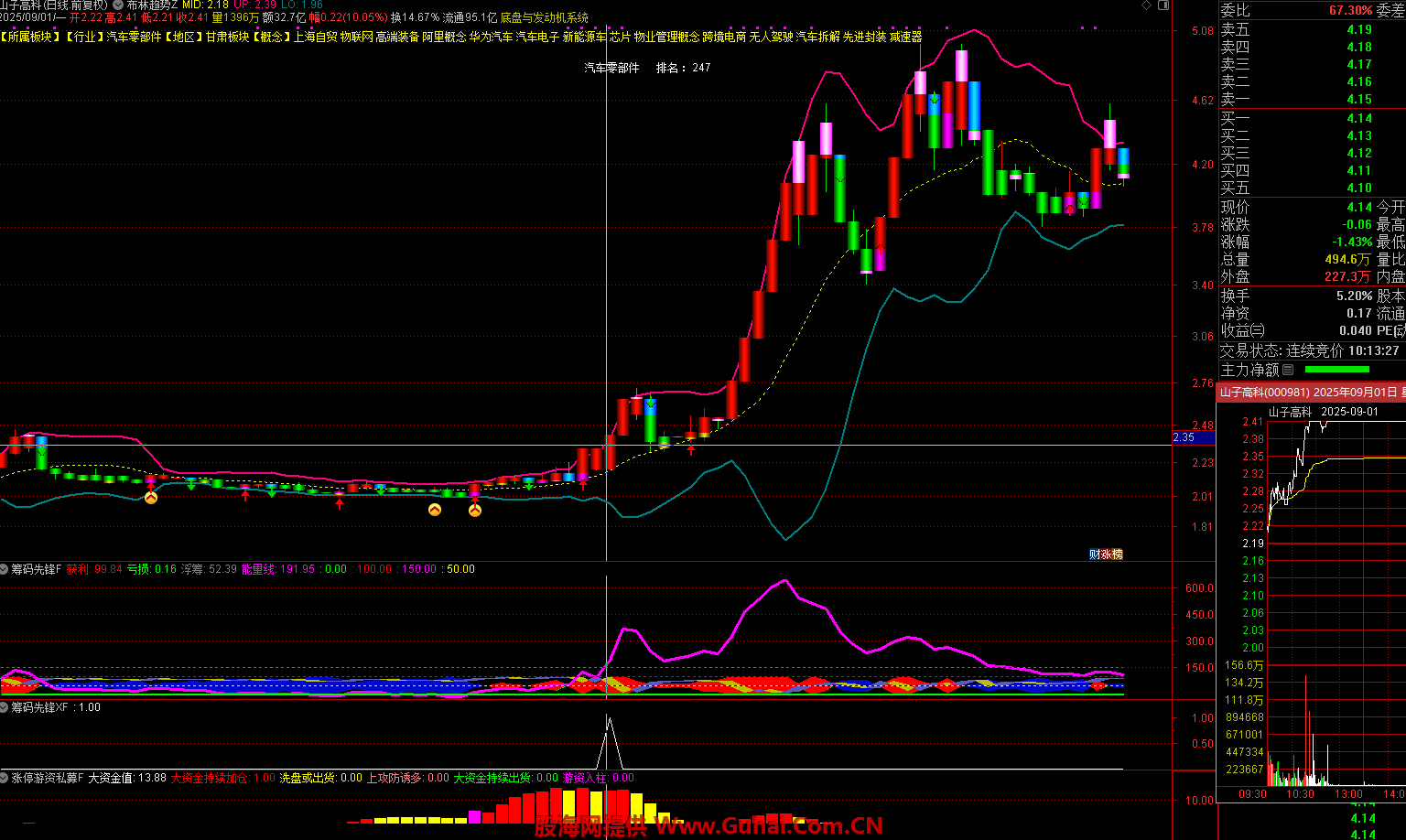Expand the 筹码先锋F indicator menu arrow

click(5, 569)
